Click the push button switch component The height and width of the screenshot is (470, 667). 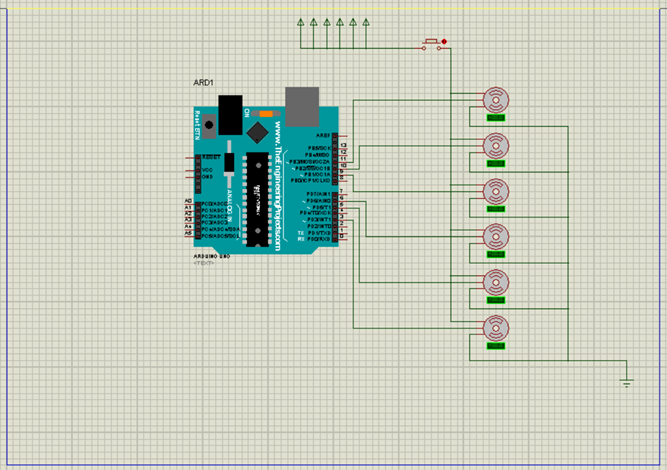point(431,45)
